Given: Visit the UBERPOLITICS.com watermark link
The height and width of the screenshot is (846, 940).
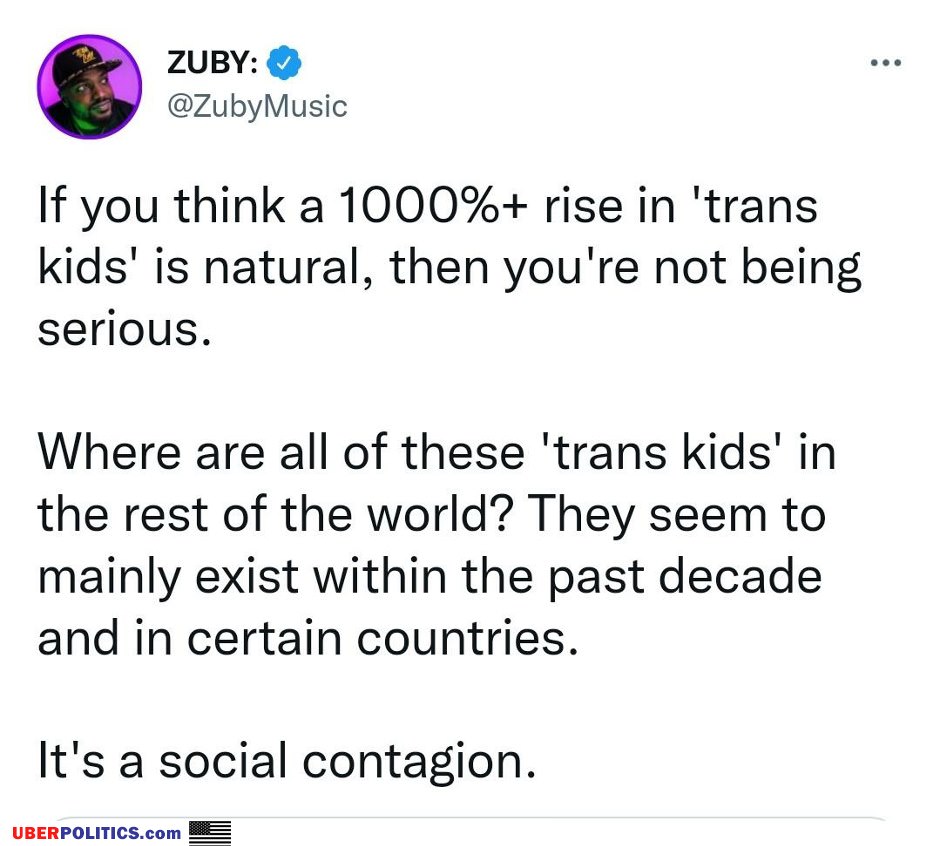Looking at the screenshot, I should [x=97, y=833].
